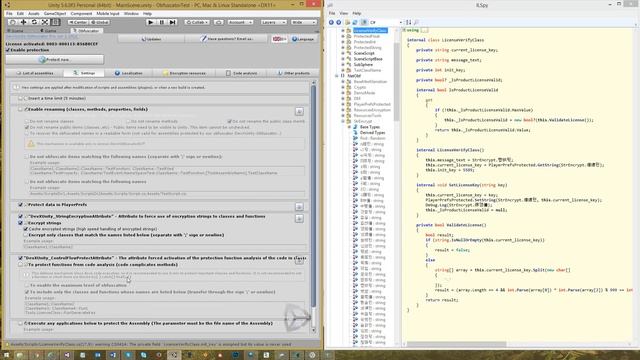Viewport: 640px width, 360px height.
Task: Toggle Protect data in PlayerPrefs checkbox
Action: (20, 204)
